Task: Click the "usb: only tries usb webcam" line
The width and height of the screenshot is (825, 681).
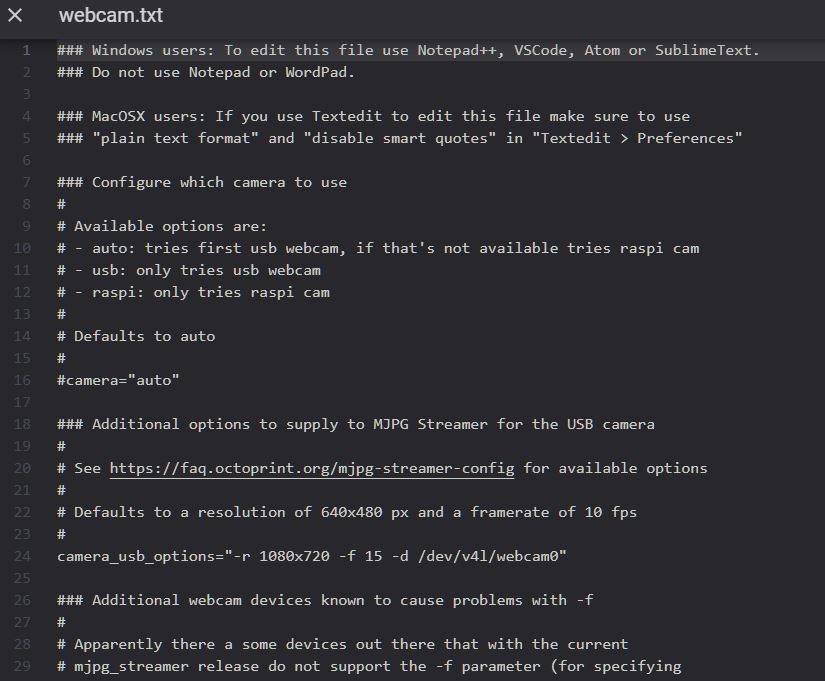Action: click(x=196, y=270)
